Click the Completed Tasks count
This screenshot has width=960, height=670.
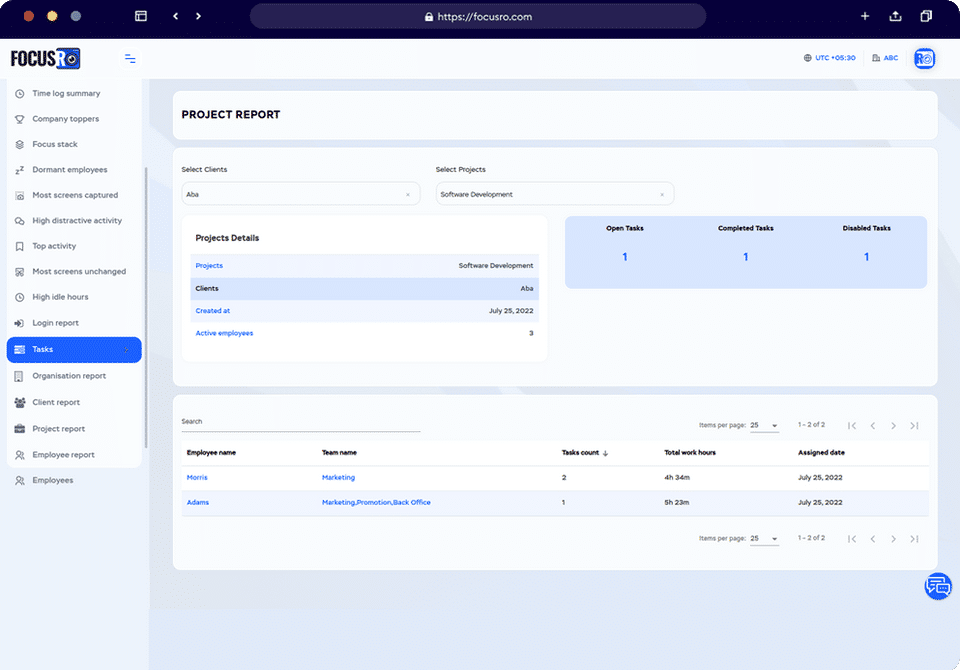pyautogui.click(x=745, y=257)
